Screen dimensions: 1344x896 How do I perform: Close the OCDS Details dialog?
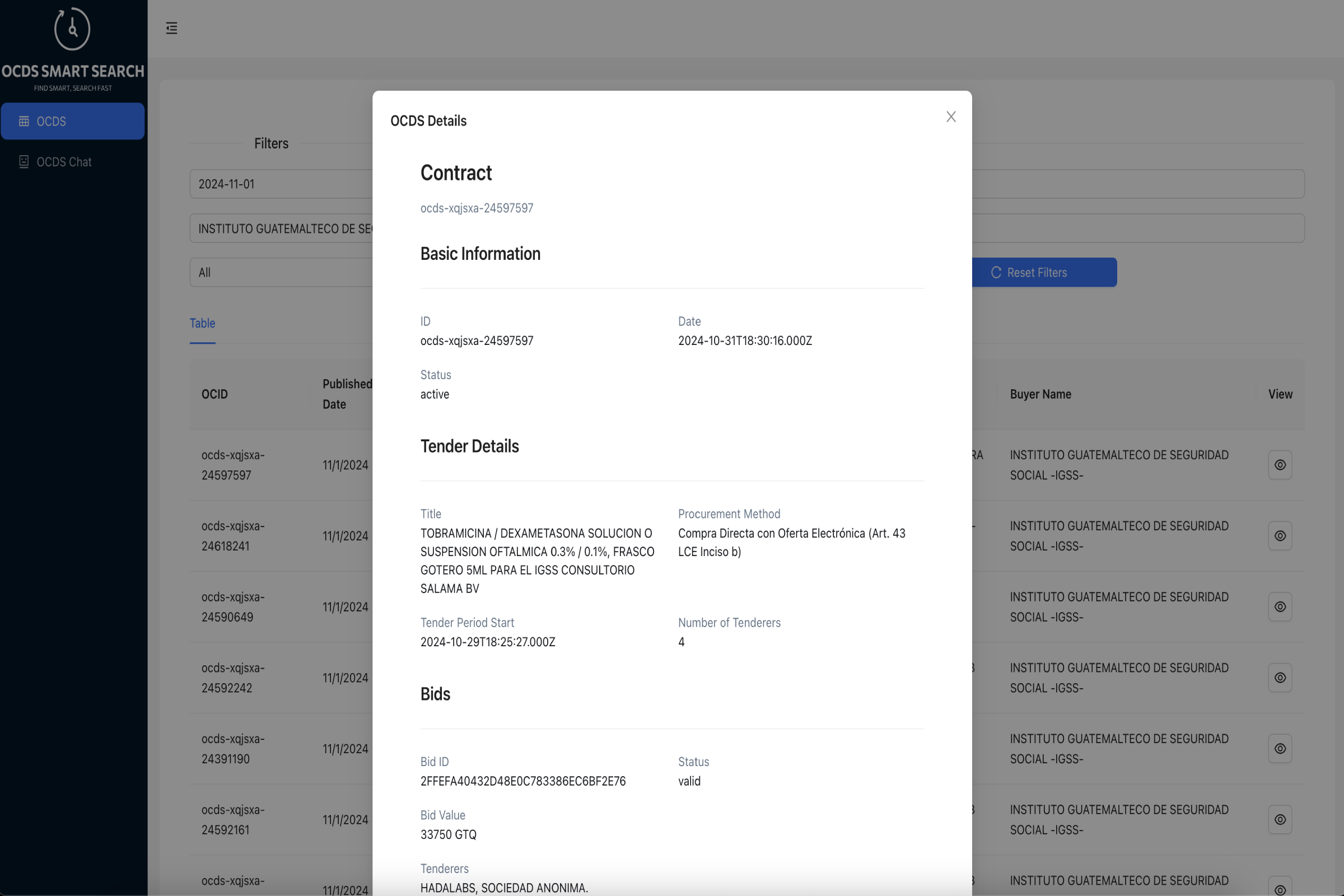951,116
